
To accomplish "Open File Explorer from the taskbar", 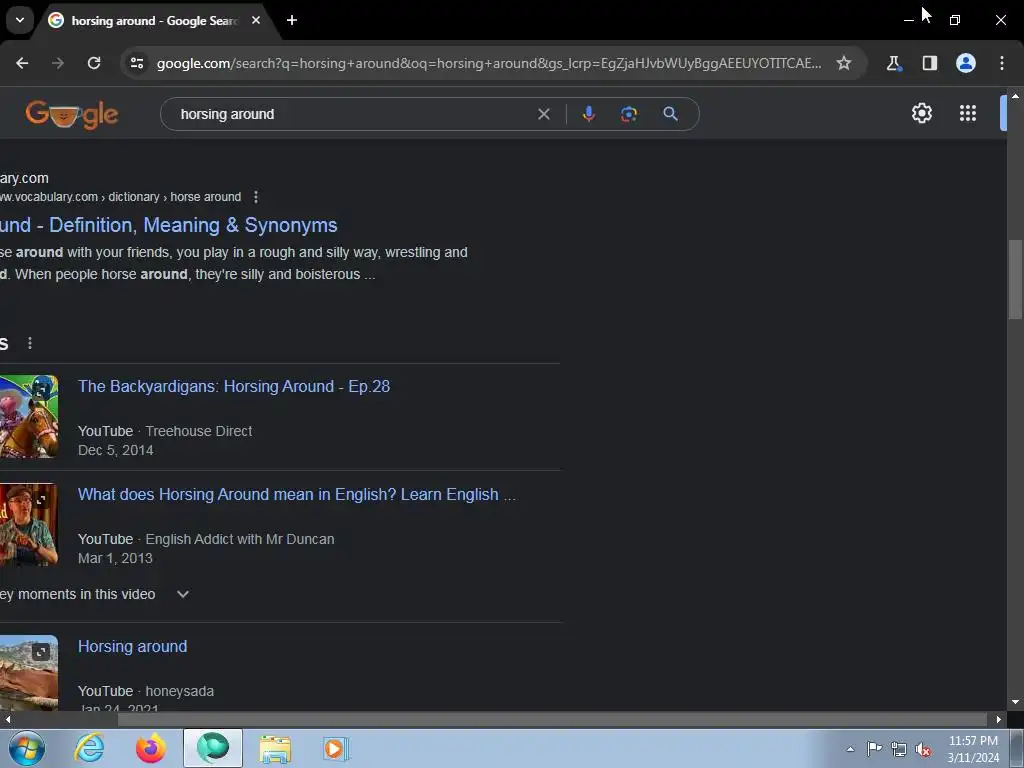I will pos(275,748).
